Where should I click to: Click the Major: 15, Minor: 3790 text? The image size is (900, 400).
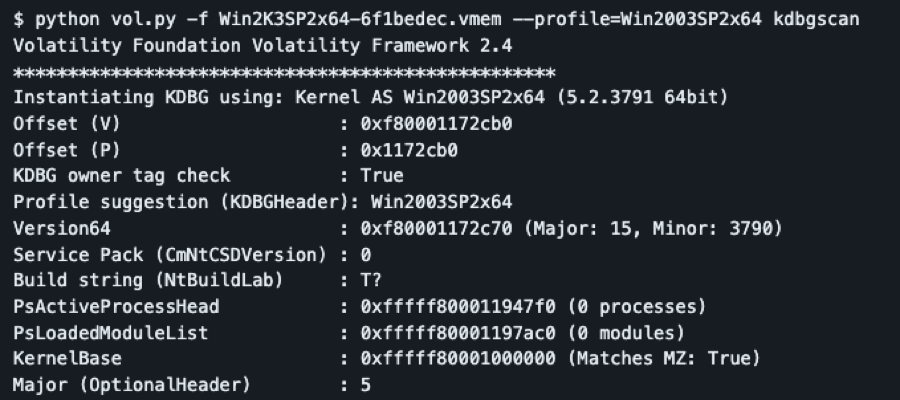(x=653, y=228)
